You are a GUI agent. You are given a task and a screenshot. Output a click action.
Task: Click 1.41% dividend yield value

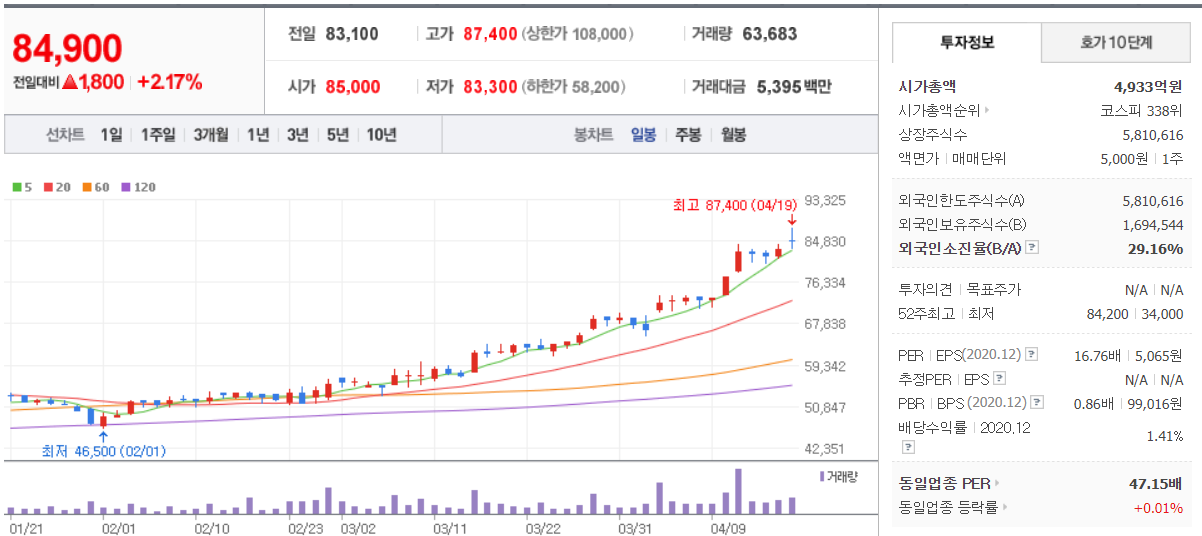[x=1164, y=437]
